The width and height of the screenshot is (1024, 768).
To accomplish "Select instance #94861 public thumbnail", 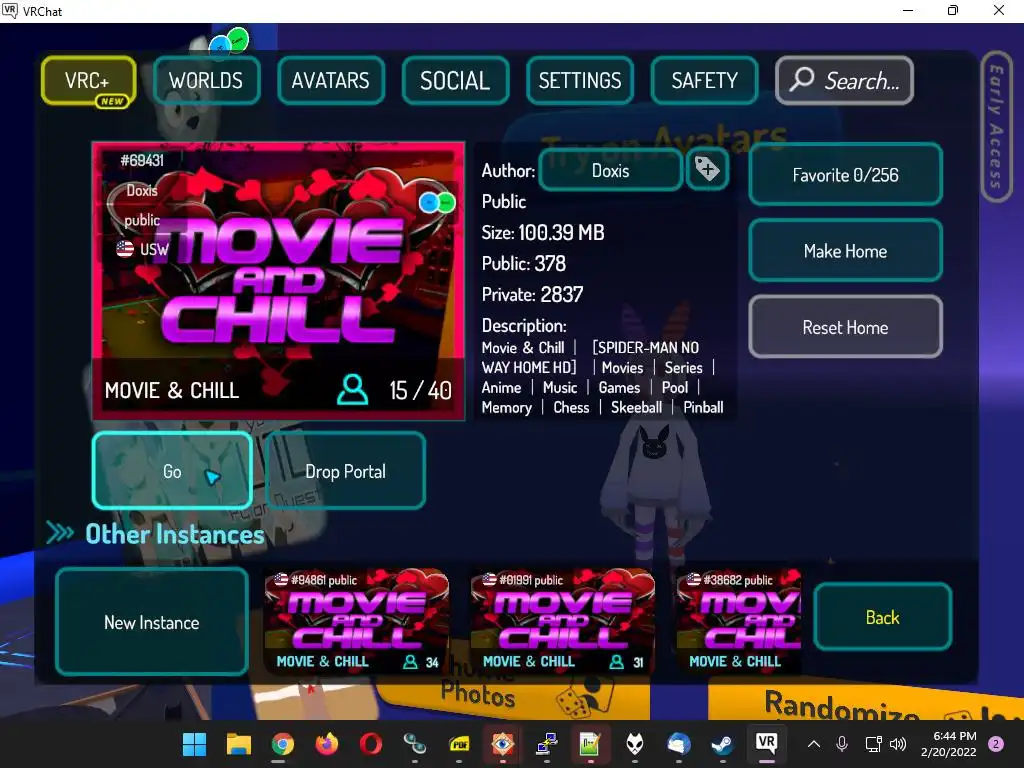I will [x=357, y=620].
